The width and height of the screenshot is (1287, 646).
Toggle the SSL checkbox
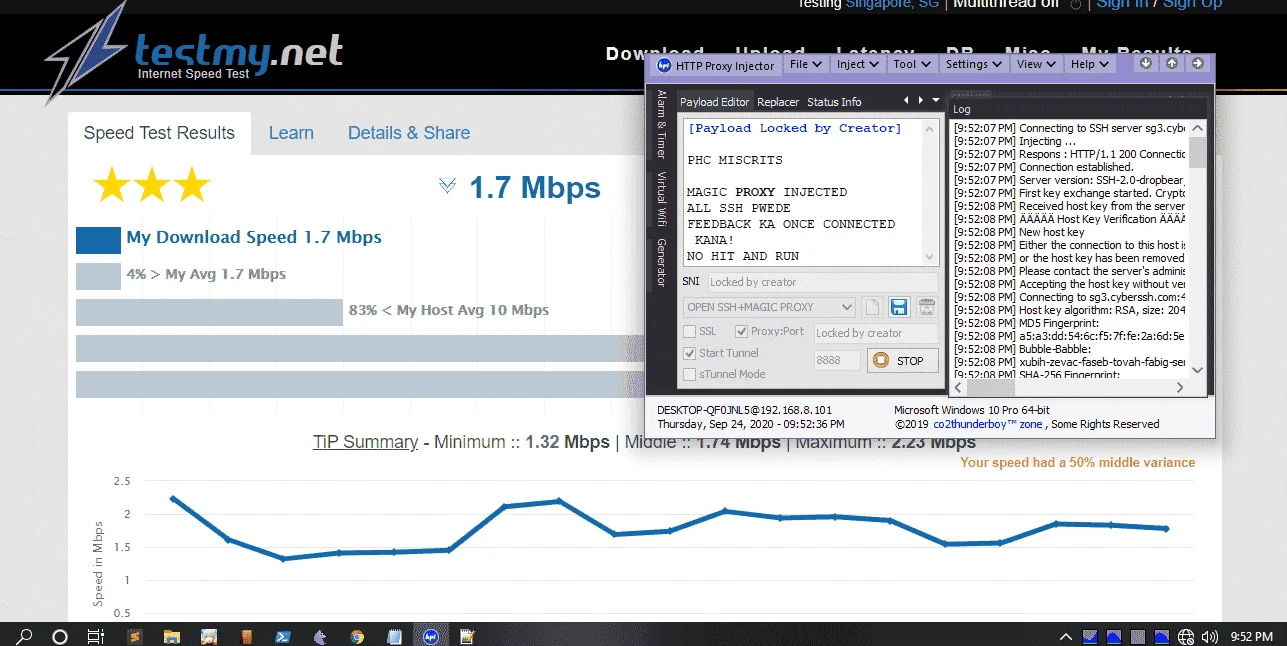(x=689, y=331)
